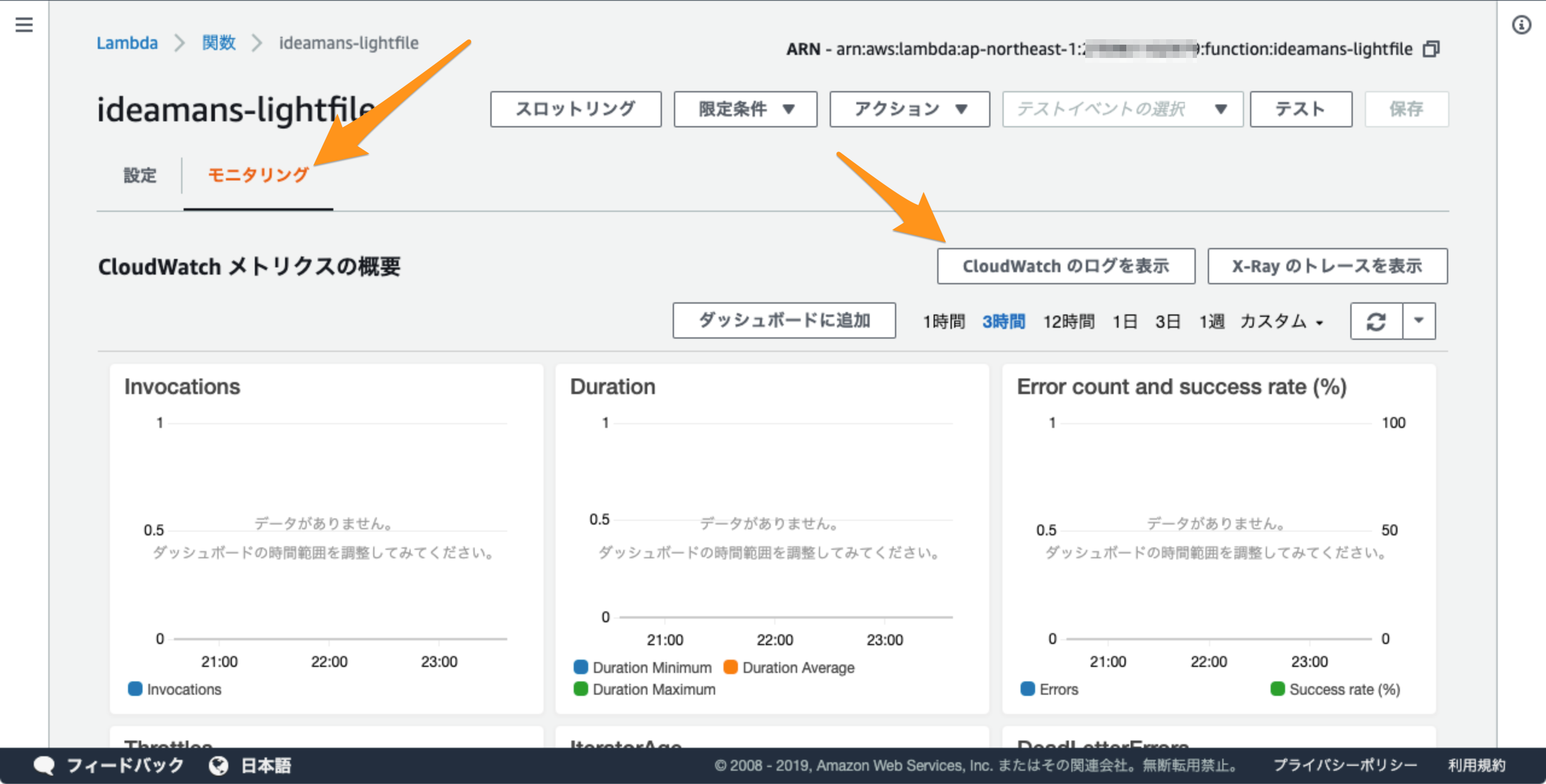Copy the function ARN
This screenshot has height=784, width=1546.
(1431, 49)
